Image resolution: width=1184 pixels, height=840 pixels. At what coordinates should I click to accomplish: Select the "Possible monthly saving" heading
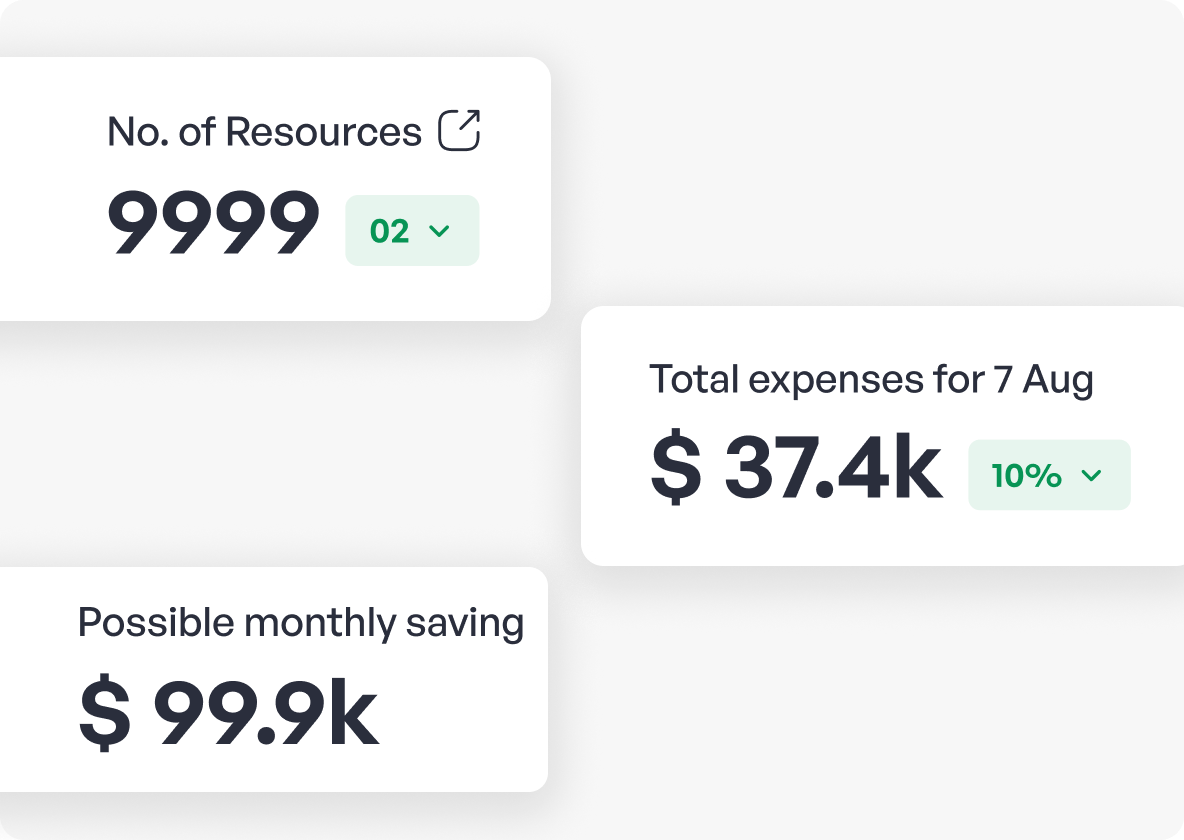click(300, 623)
